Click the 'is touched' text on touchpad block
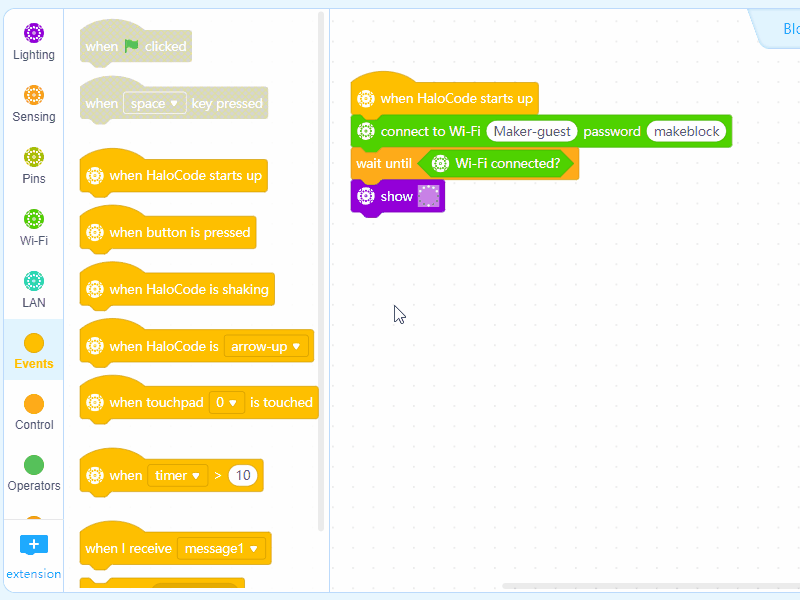The width and height of the screenshot is (800, 600). click(281, 403)
